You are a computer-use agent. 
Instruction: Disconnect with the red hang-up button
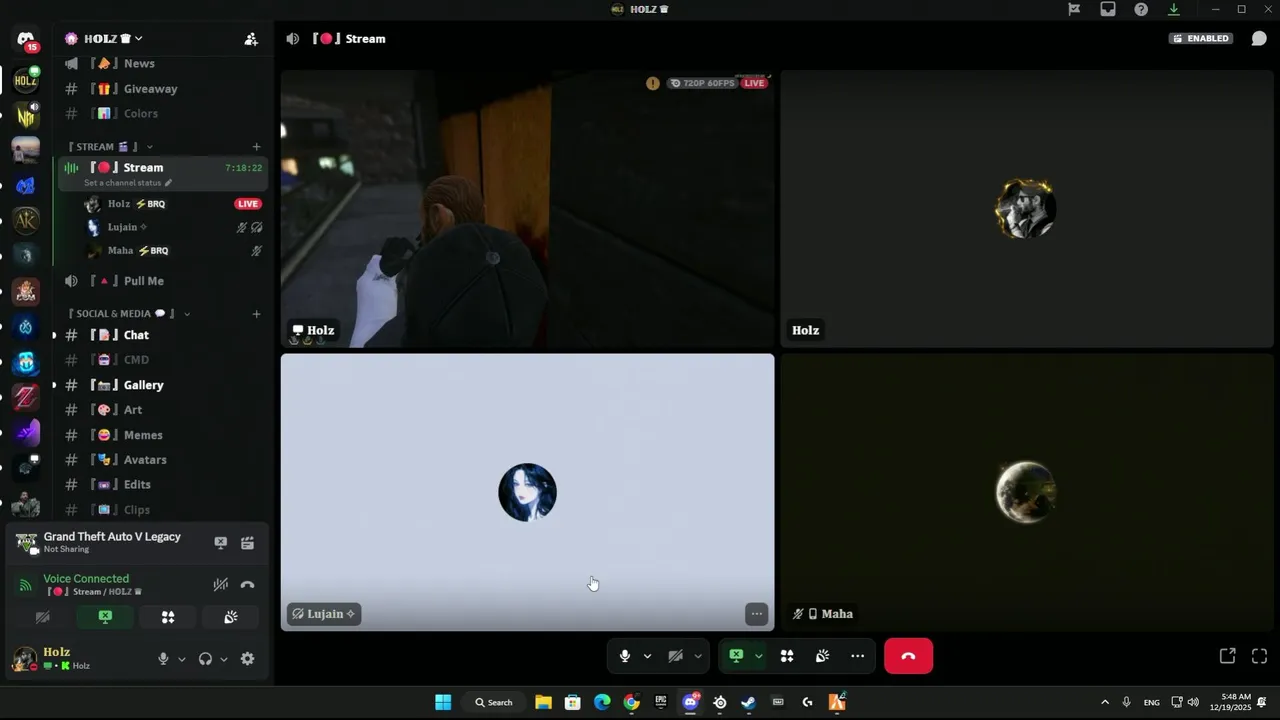point(908,656)
